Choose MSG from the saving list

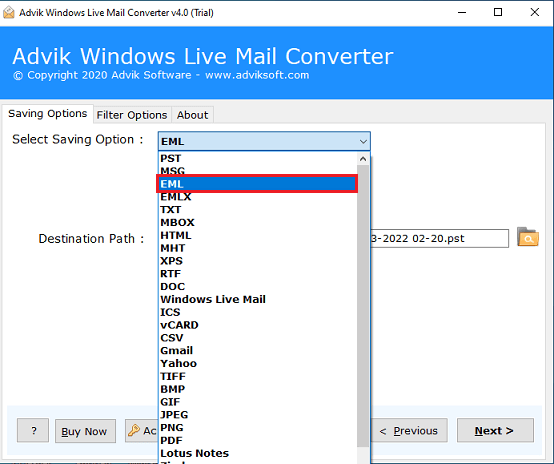[x=258, y=171]
